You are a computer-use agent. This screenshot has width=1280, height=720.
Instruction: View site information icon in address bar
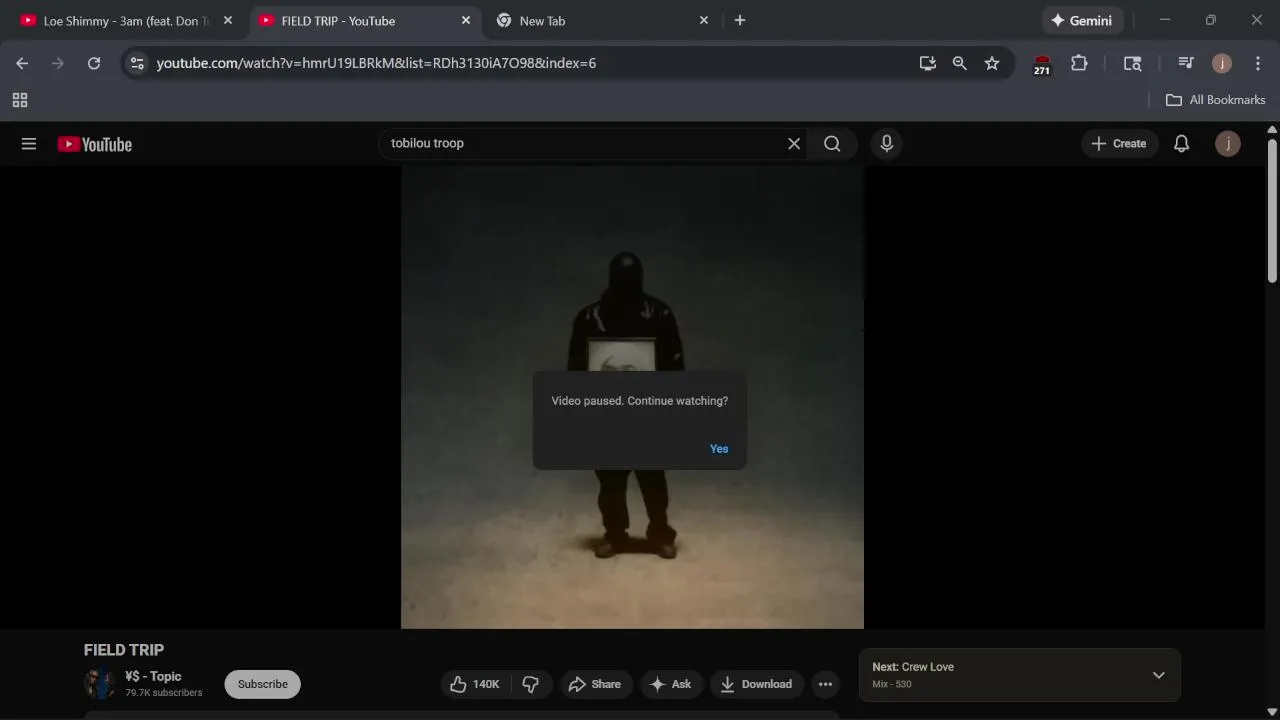point(137,63)
